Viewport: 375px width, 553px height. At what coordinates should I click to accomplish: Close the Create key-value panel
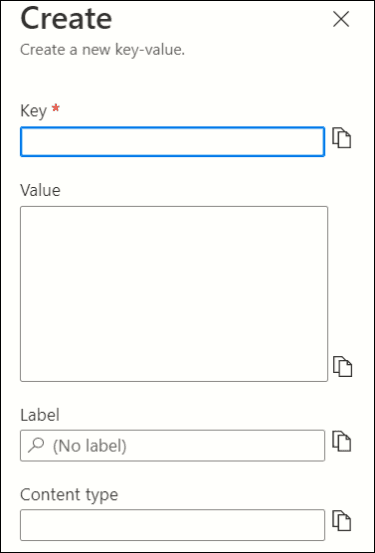click(341, 19)
